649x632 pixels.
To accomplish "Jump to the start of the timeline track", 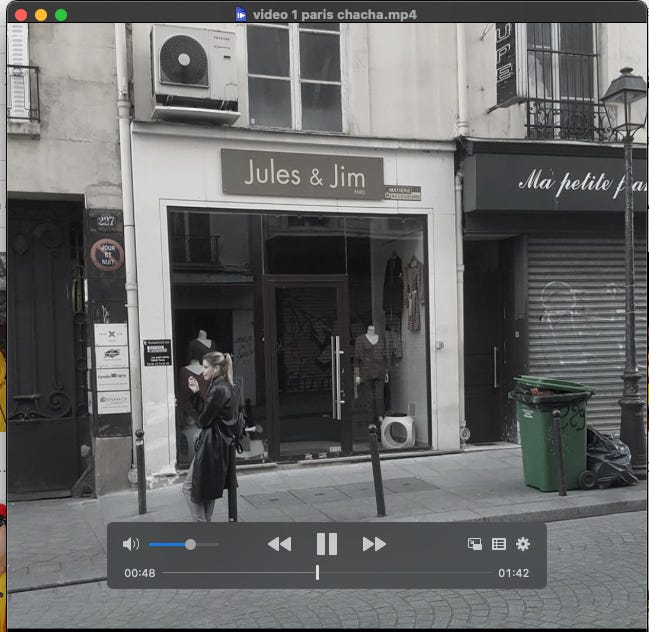I will [164, 573].
